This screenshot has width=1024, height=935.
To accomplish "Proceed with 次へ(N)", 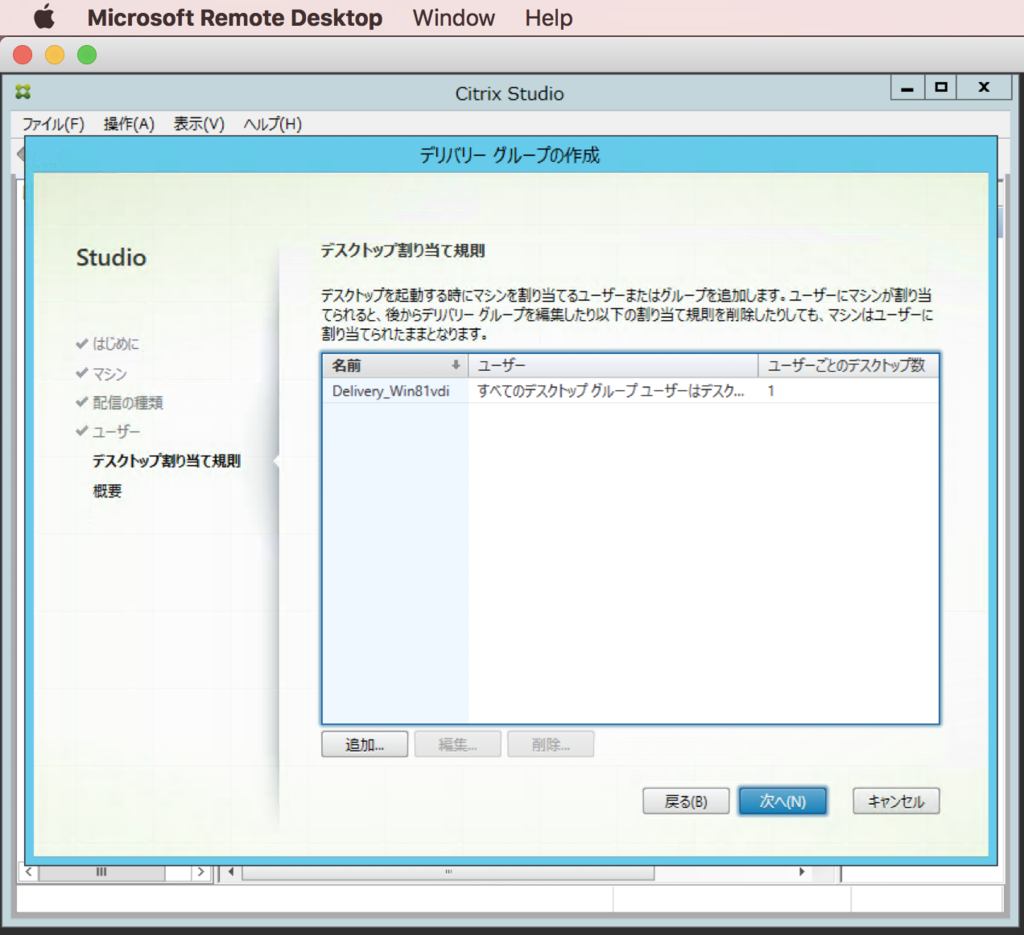I will tap(782, 801).
